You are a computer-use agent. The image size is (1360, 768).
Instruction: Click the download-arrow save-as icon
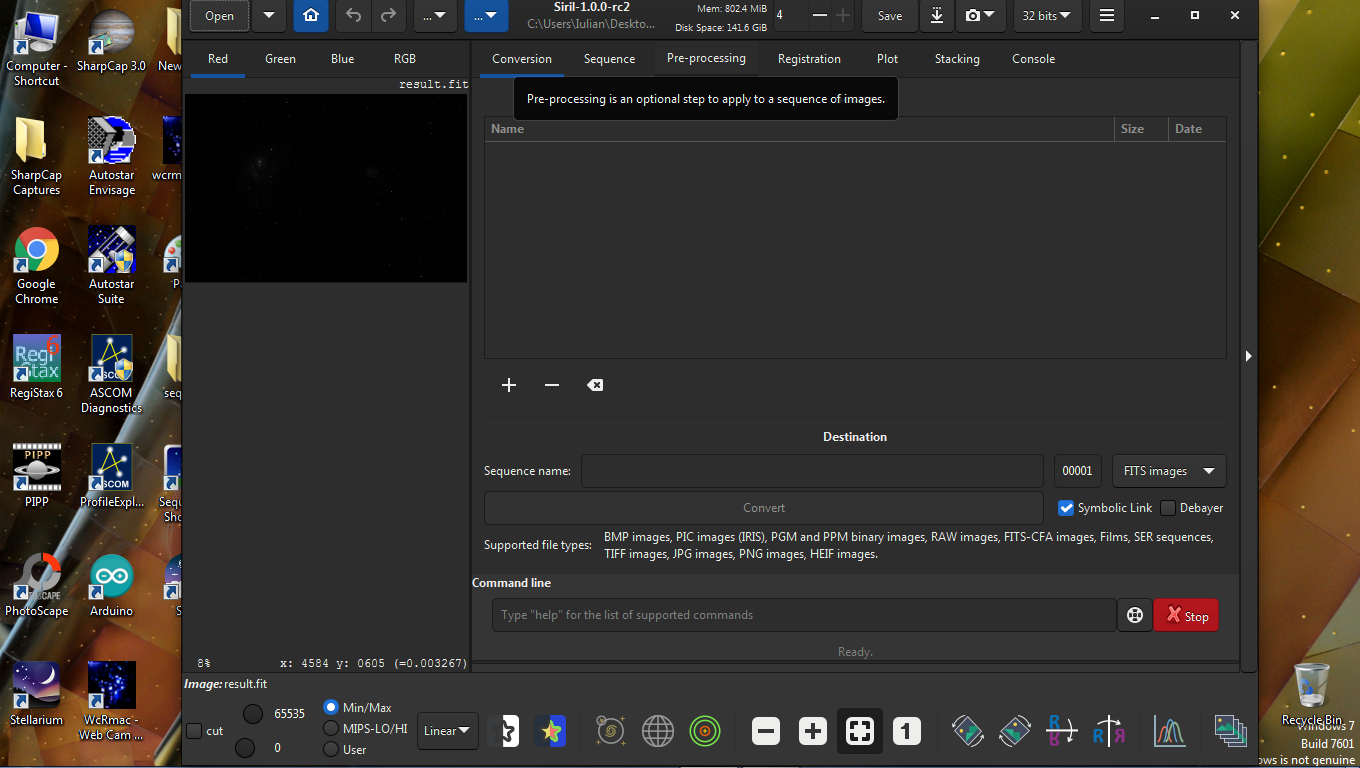tap(936, 16)
